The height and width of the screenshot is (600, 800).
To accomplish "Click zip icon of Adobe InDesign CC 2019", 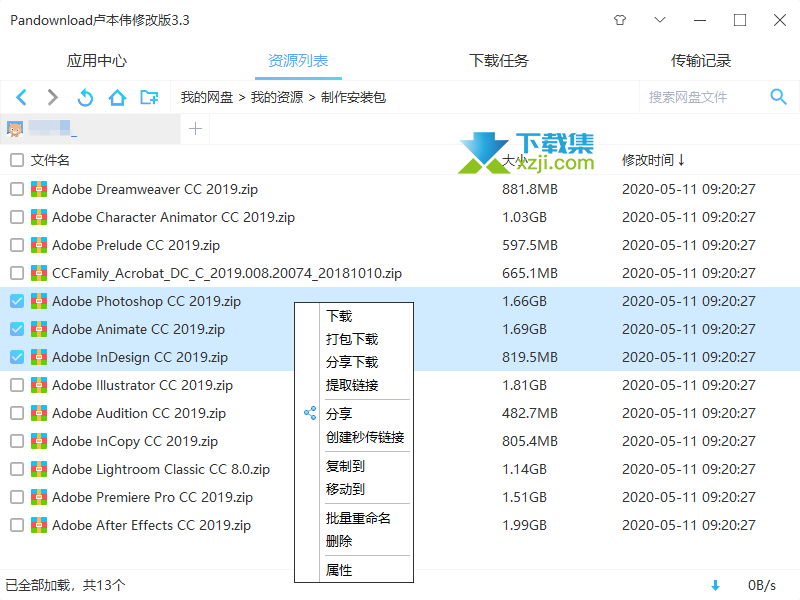I will (x=39, y=357).
